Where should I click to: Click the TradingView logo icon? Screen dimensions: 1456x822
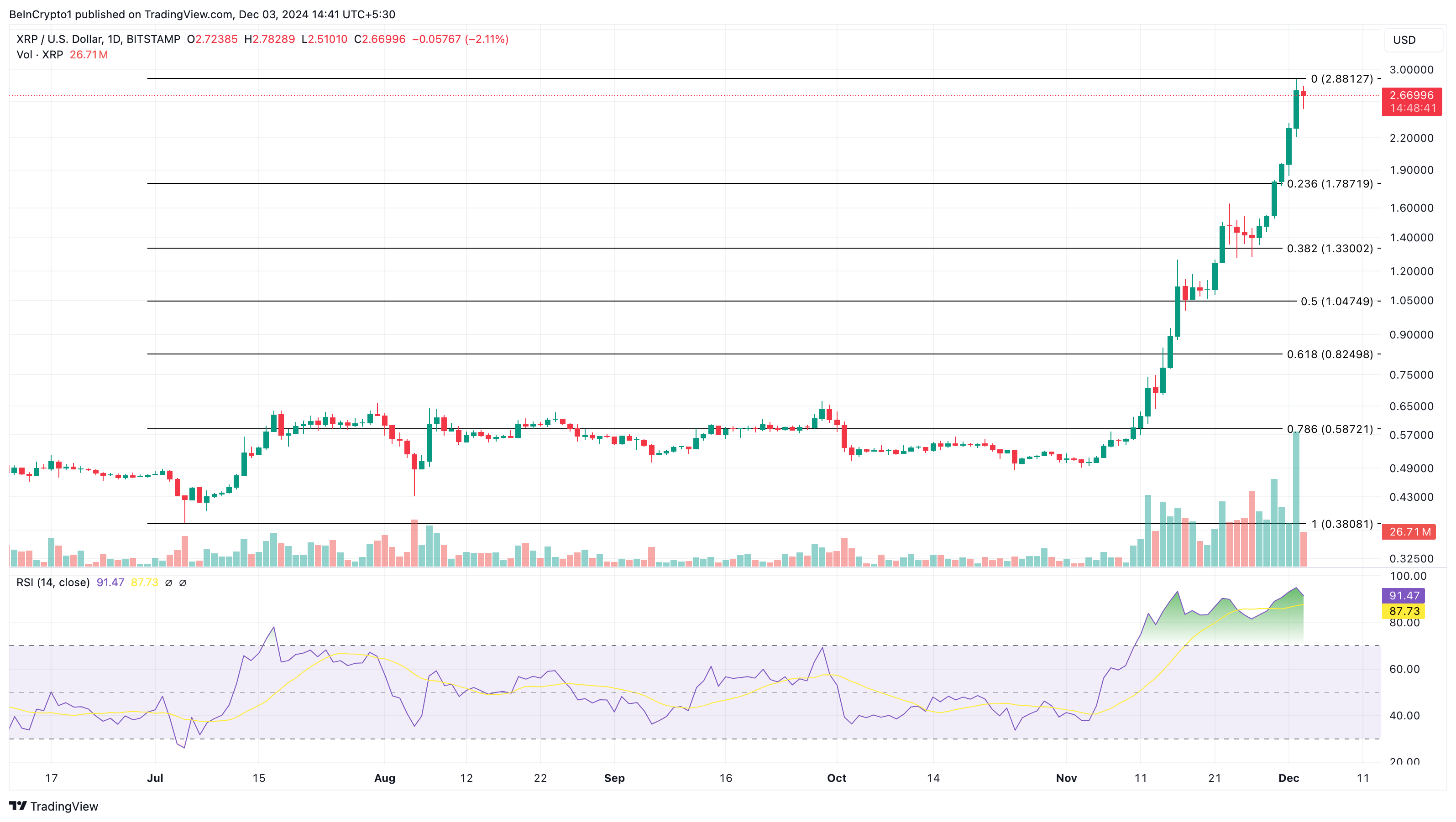tap(17, 806)
